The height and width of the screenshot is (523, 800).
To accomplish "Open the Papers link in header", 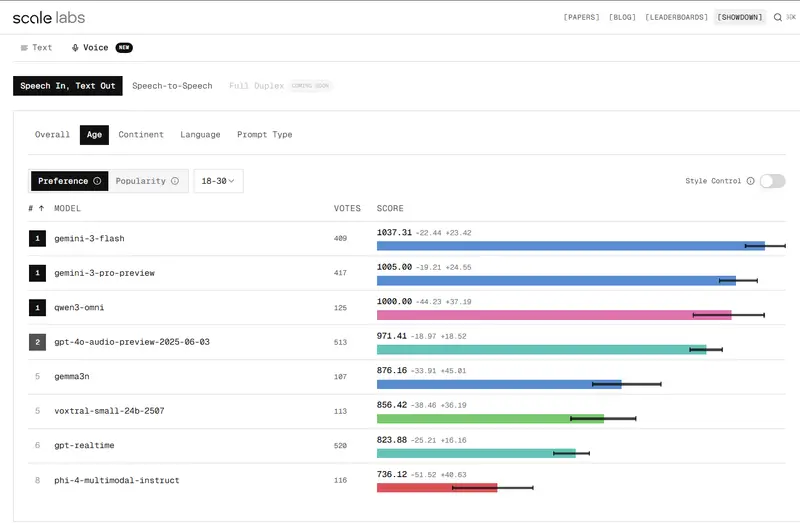I will (581, 17).
